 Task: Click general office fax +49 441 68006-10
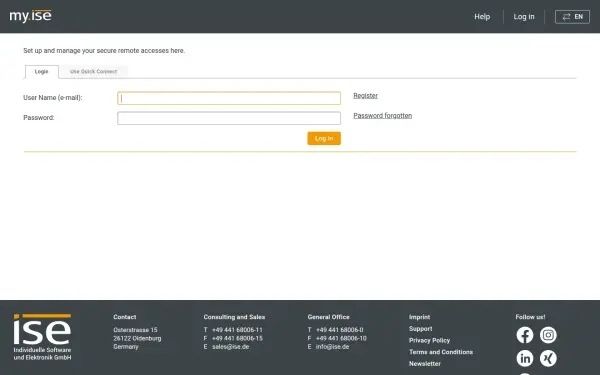[341, 338]
